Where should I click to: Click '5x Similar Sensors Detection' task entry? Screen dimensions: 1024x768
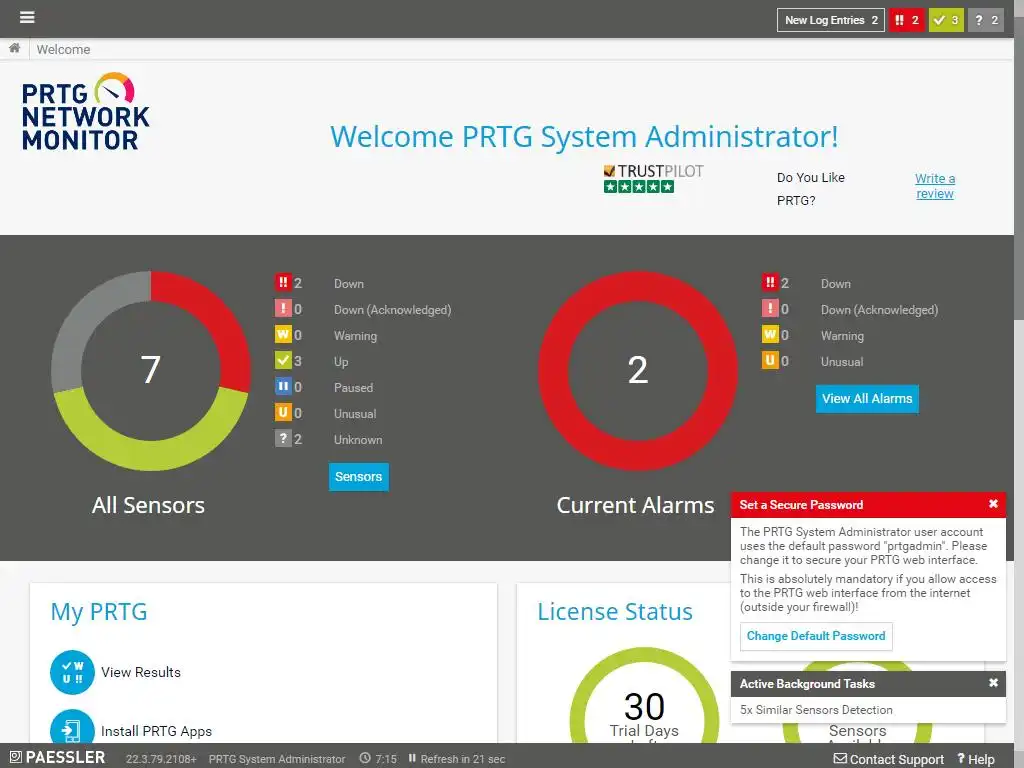tap(816, 710)
